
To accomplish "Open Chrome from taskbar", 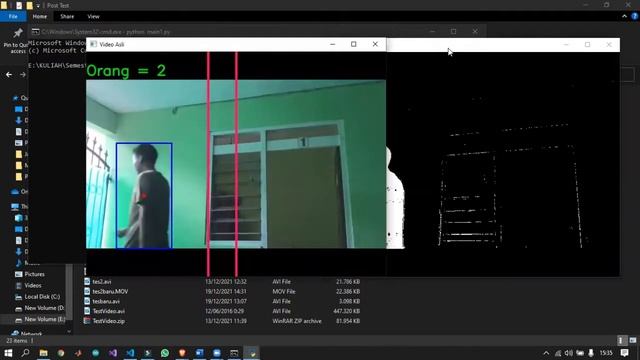I will coord(61,353).
